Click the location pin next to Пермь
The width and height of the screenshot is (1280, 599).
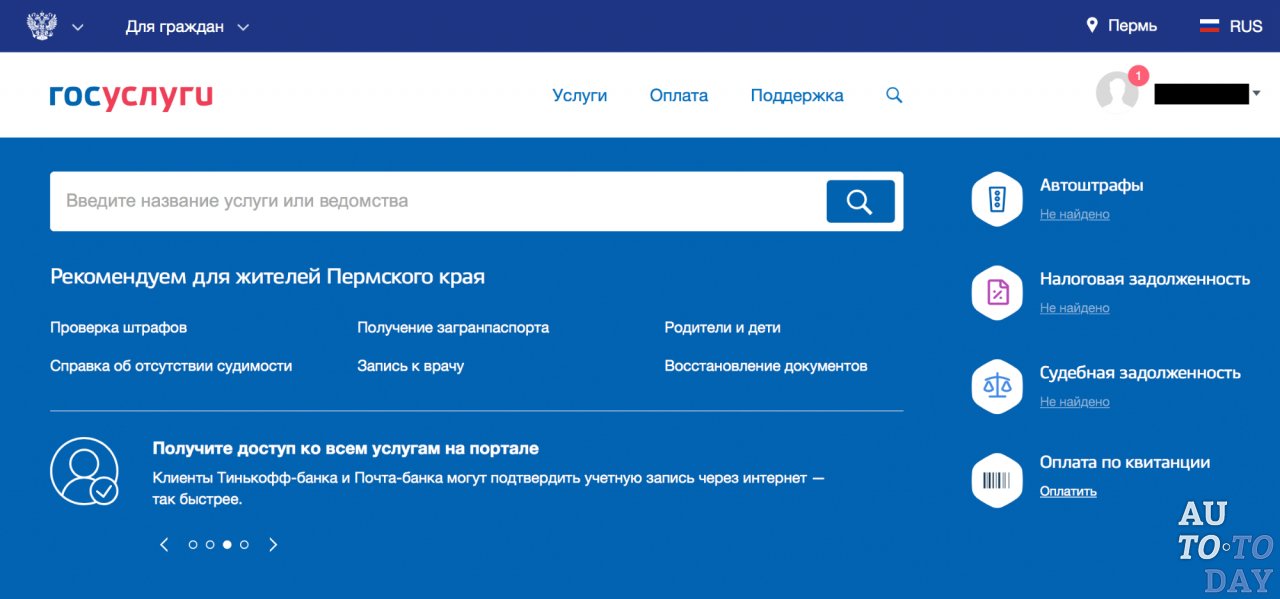tap(1092, 25)
